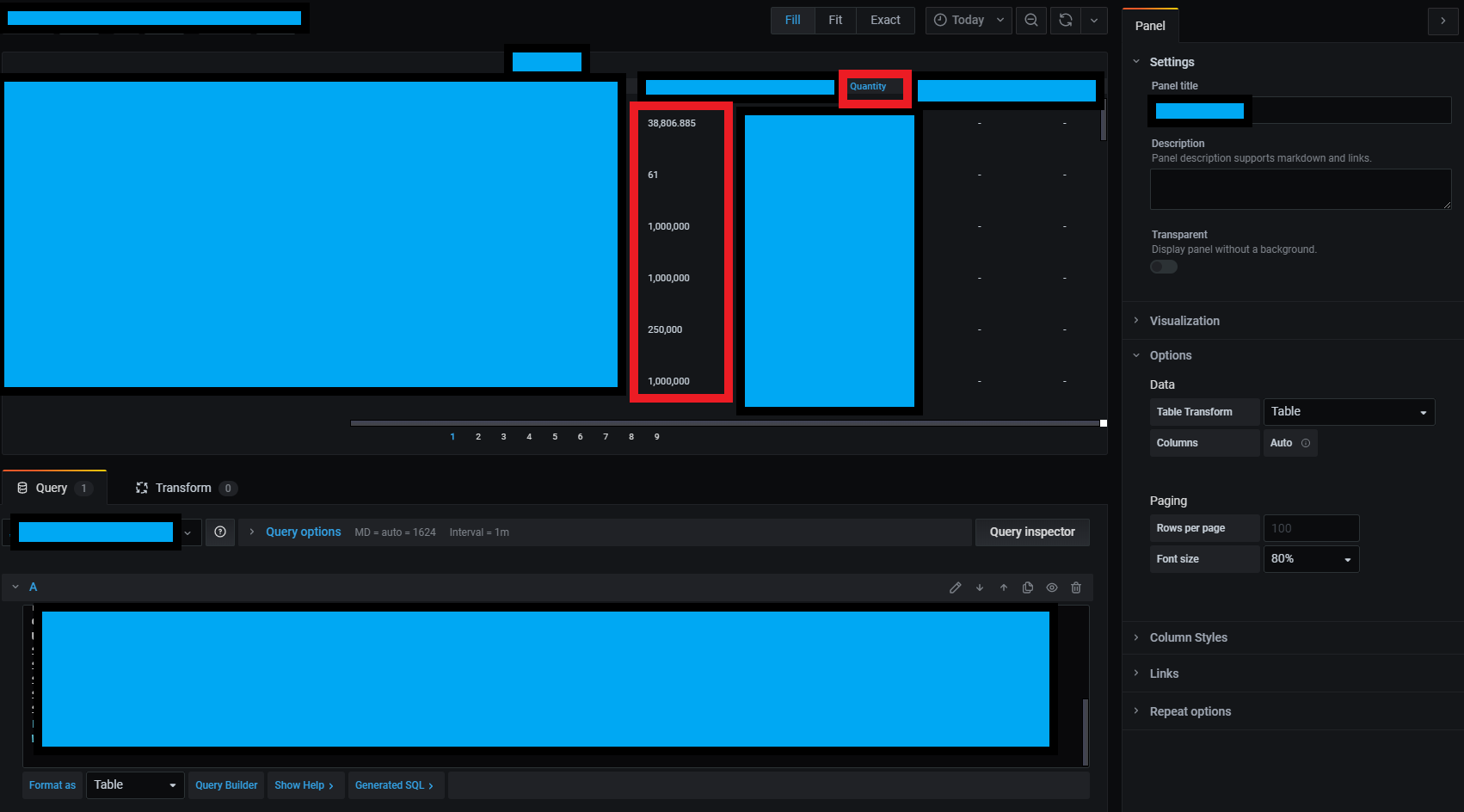Image resolution: width=1464 pixels, height=812 pixels.
Task: Duplicate query A using the copy icon
Action: click(1027, 587)
